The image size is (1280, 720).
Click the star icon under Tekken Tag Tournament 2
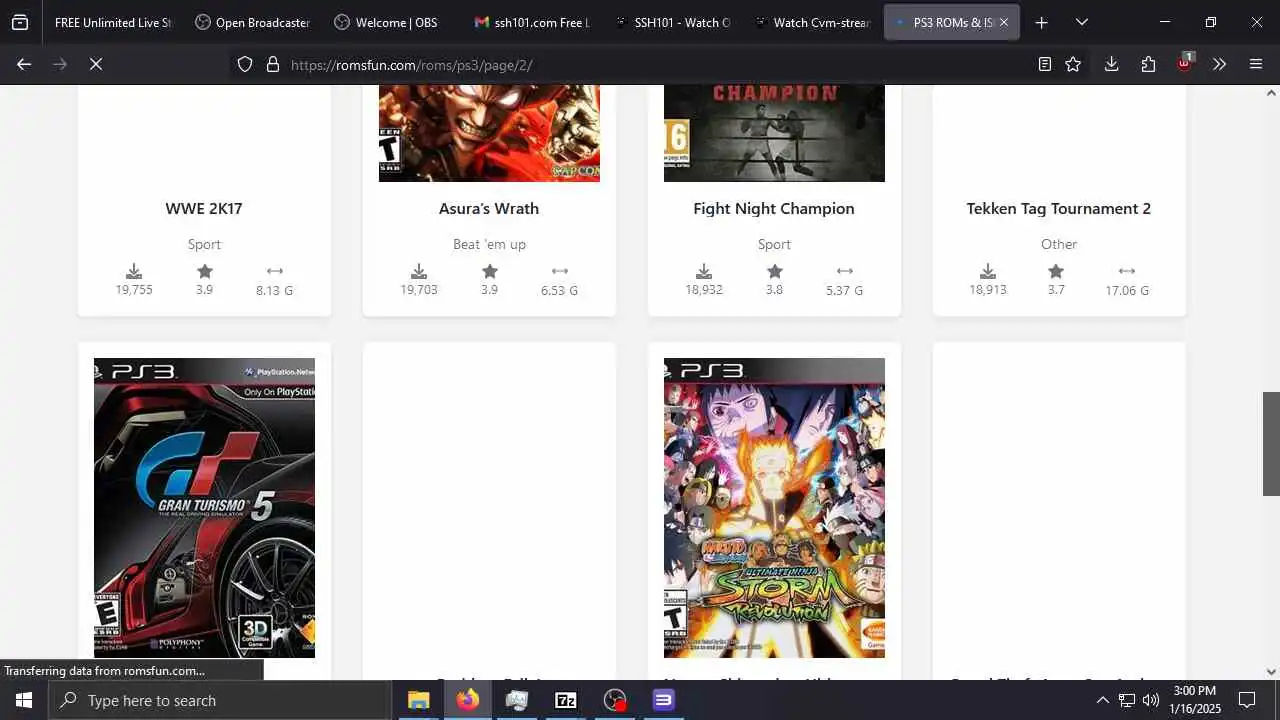[1056, 271]
